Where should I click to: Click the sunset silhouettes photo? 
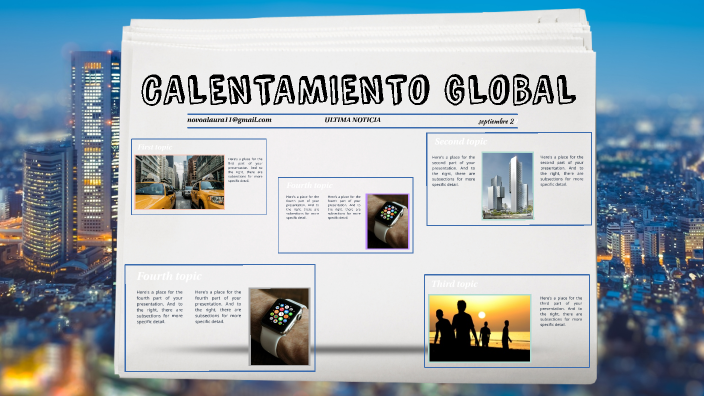pyautogui.click(x=480, y=328)
